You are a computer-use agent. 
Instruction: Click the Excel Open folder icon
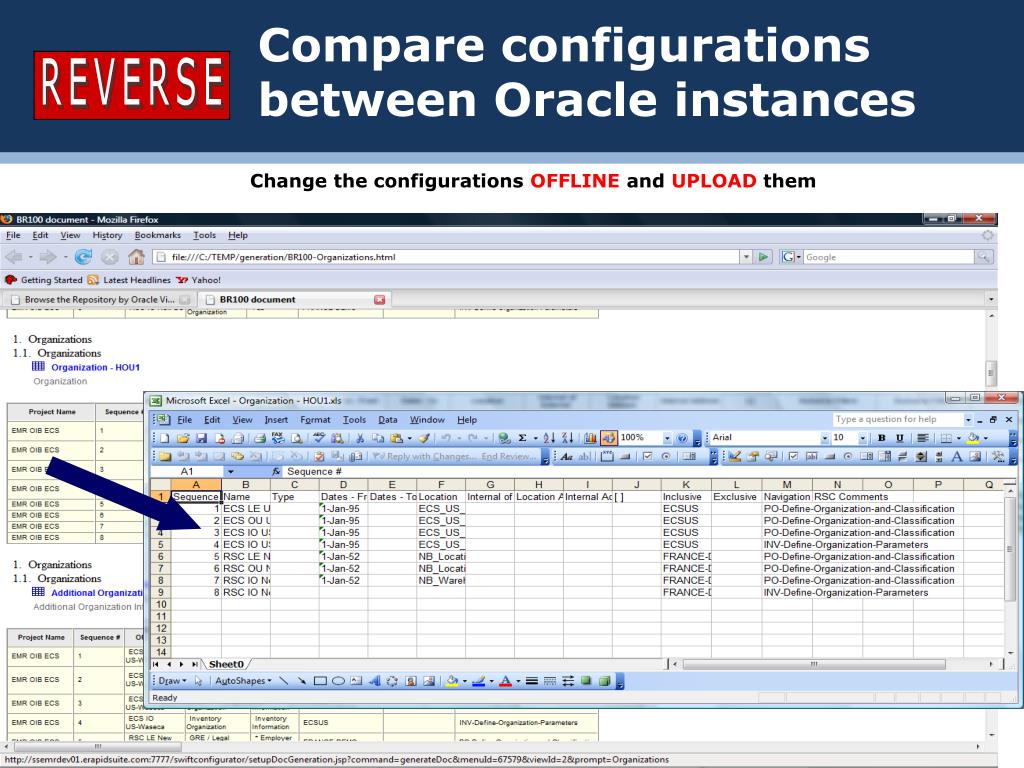tap(183, 438)
